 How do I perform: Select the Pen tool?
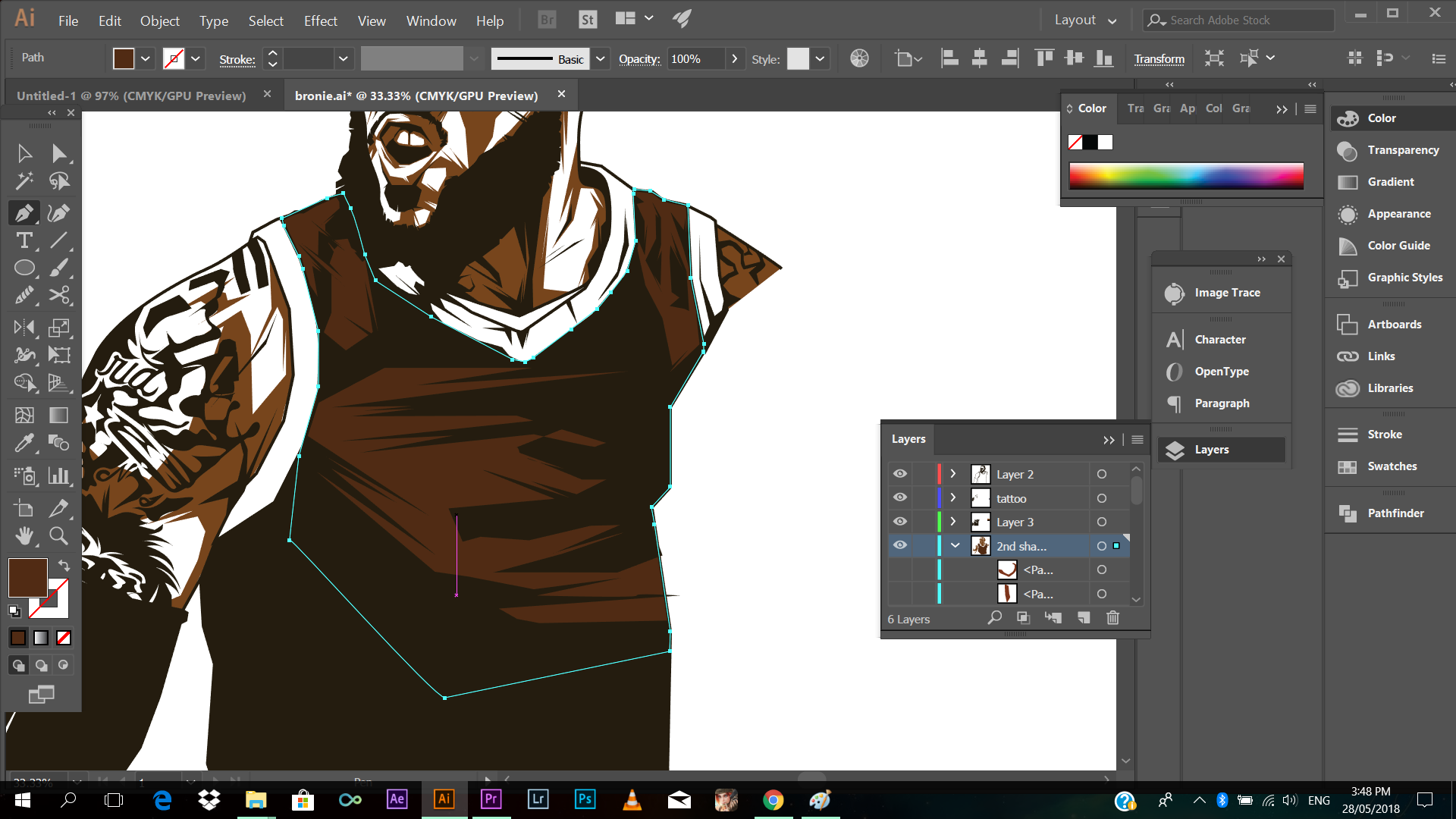pyautogui.click(x=24, y=213)
